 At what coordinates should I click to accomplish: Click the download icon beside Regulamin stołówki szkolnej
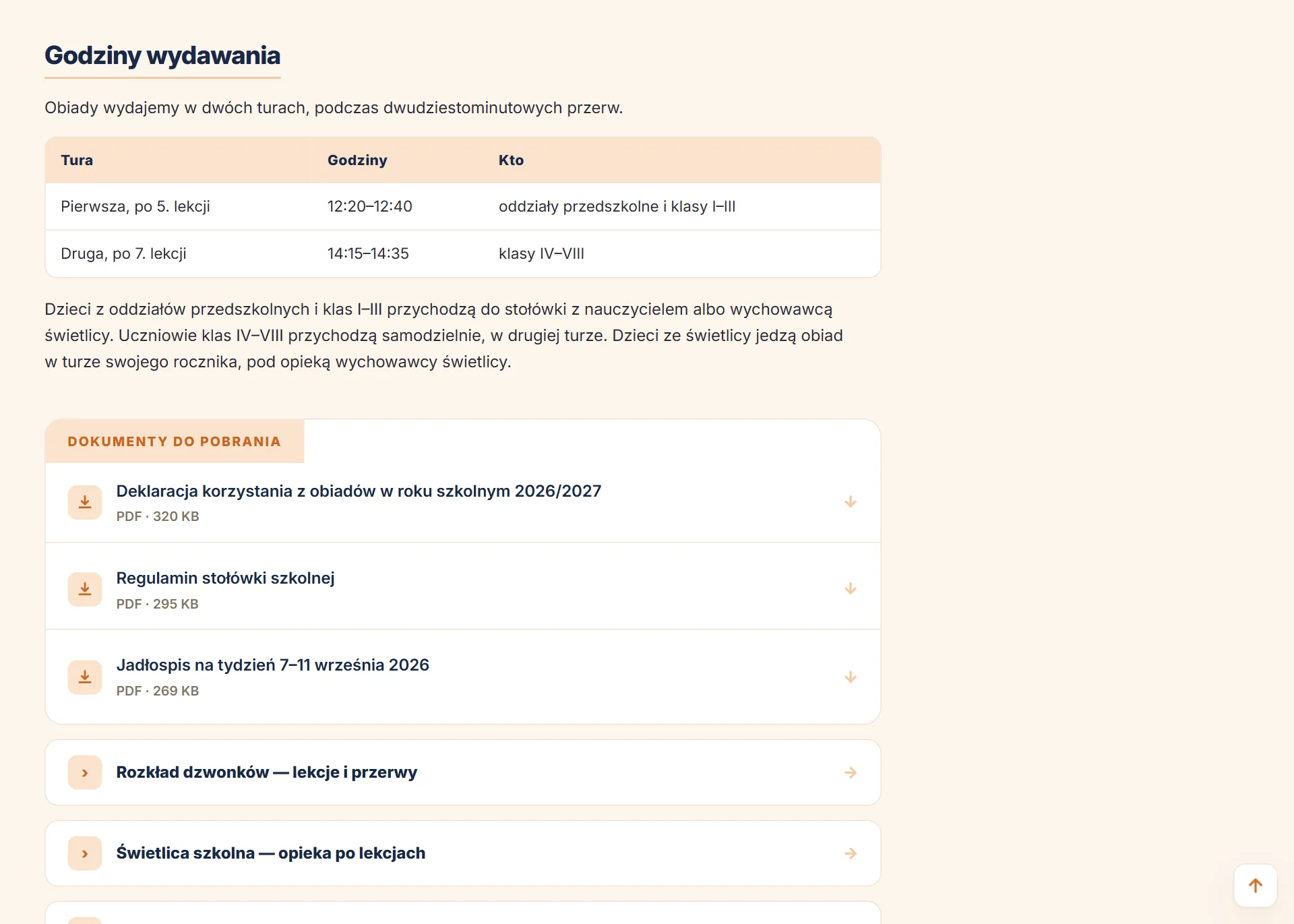pyautogui.click(x=85, y=589)
